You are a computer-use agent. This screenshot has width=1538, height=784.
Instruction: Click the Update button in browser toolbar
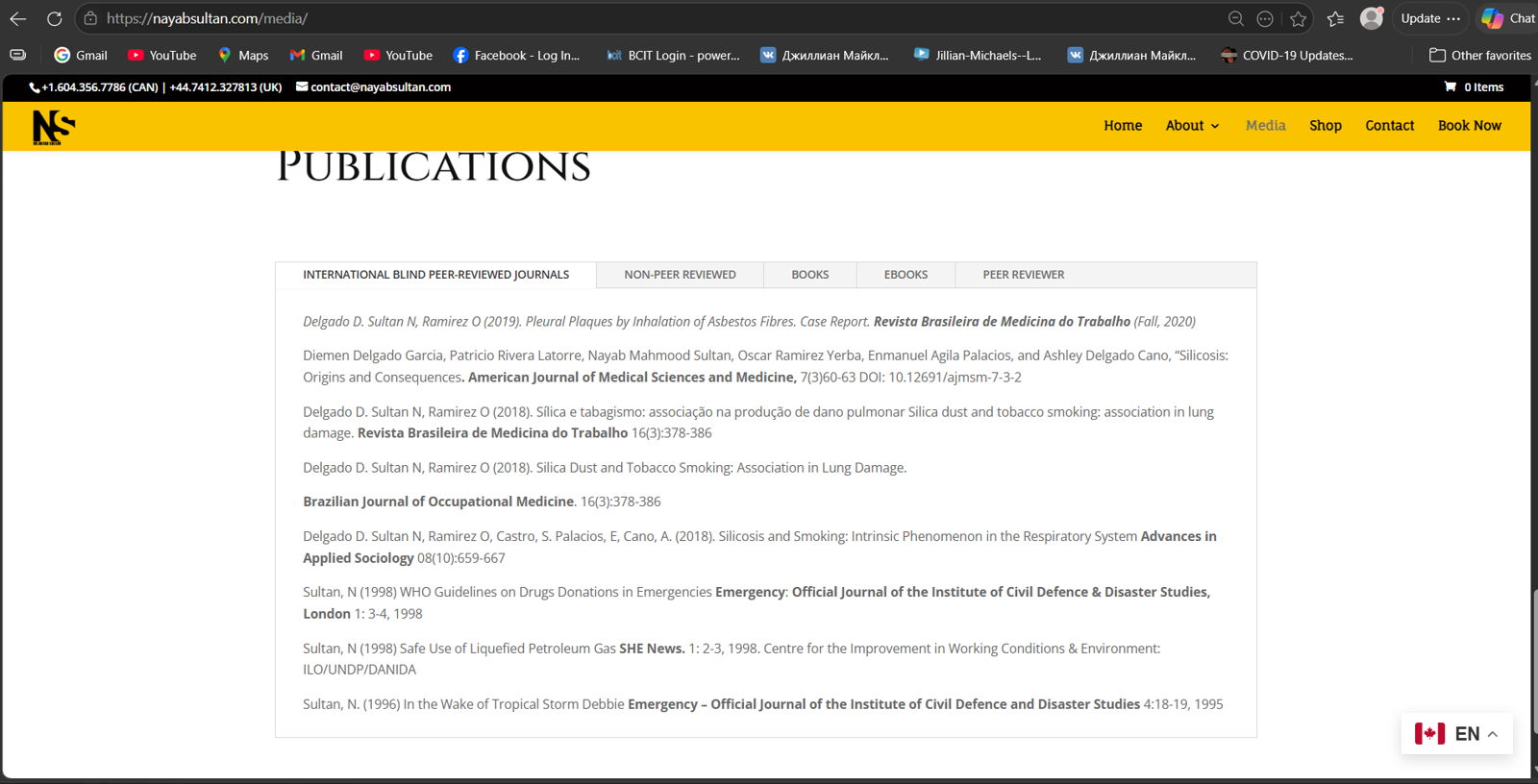tap(1429, 18)
